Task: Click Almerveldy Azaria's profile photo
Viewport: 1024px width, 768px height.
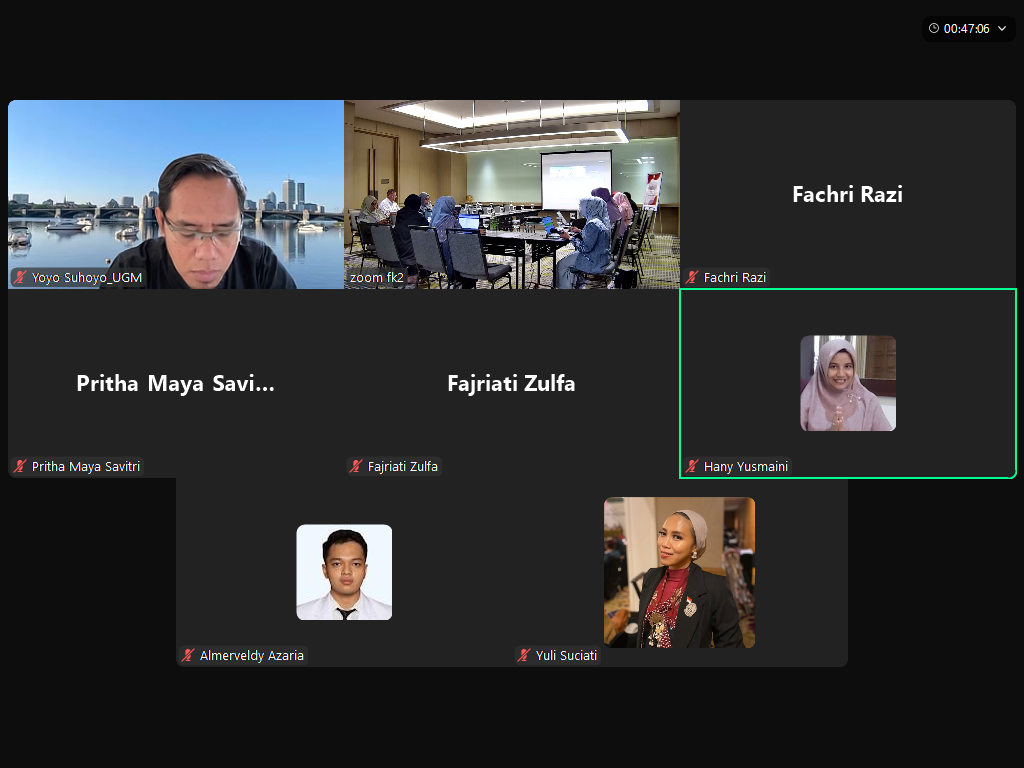Action: pos(344,572)
